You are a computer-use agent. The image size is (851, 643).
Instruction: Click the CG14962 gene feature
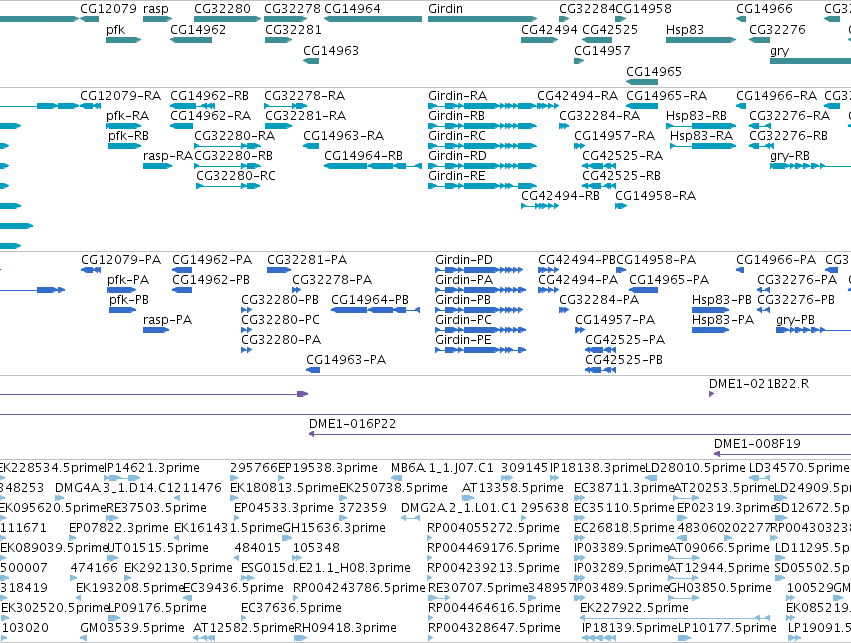(x=191, y=40)
